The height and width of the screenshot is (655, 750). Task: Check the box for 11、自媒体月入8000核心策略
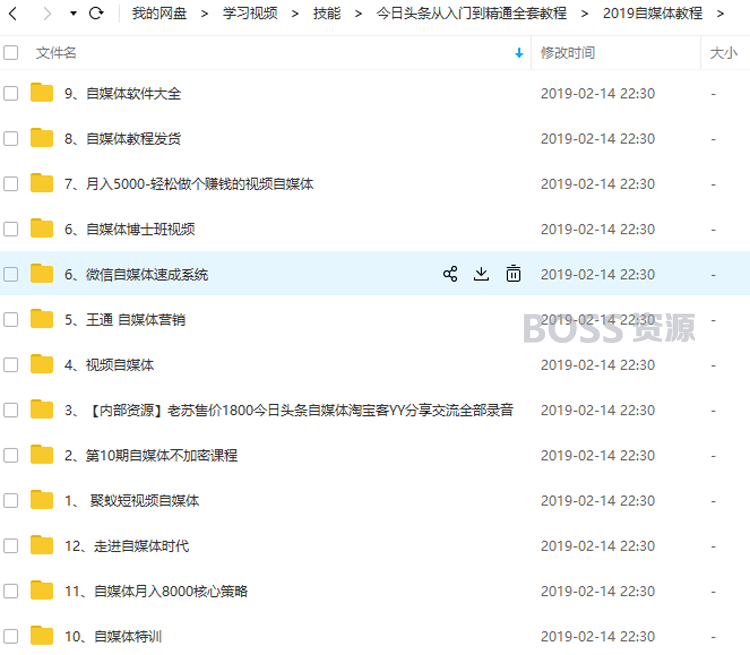tap(11, 591)
